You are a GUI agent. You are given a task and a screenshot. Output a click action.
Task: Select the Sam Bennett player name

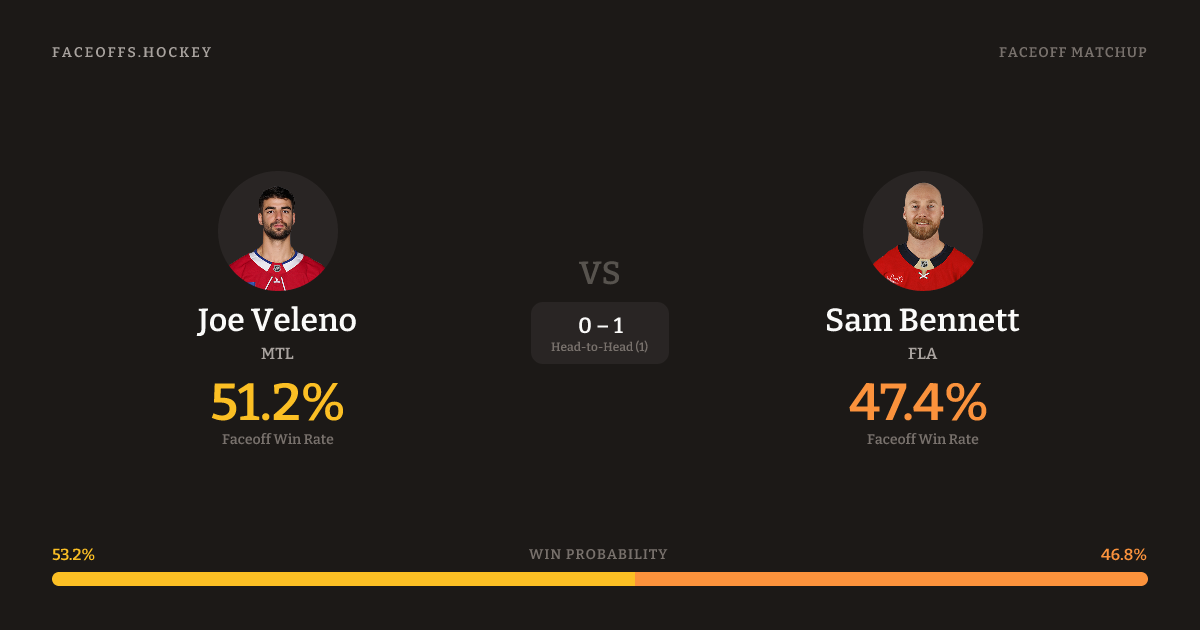922,320
